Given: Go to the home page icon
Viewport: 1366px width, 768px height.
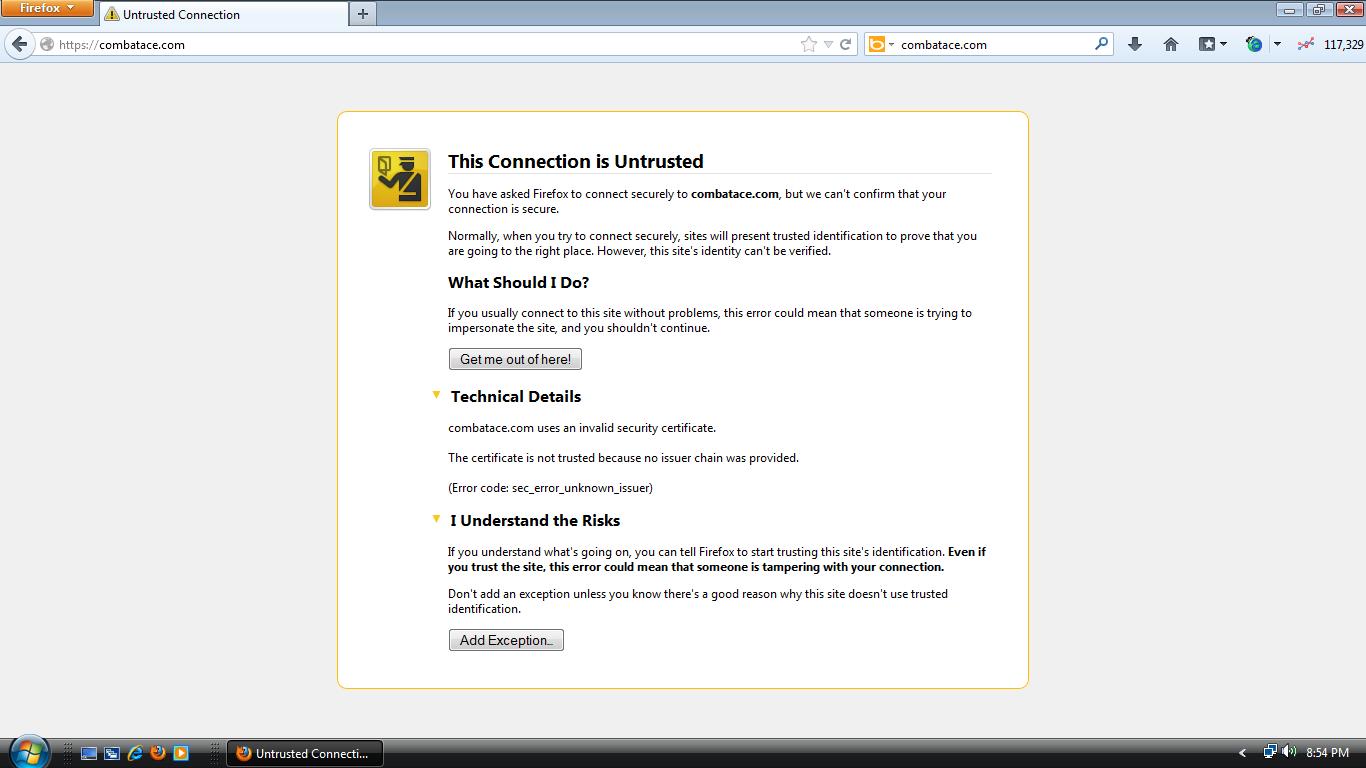Looking at the screenshot, I should pos(1171,44).
